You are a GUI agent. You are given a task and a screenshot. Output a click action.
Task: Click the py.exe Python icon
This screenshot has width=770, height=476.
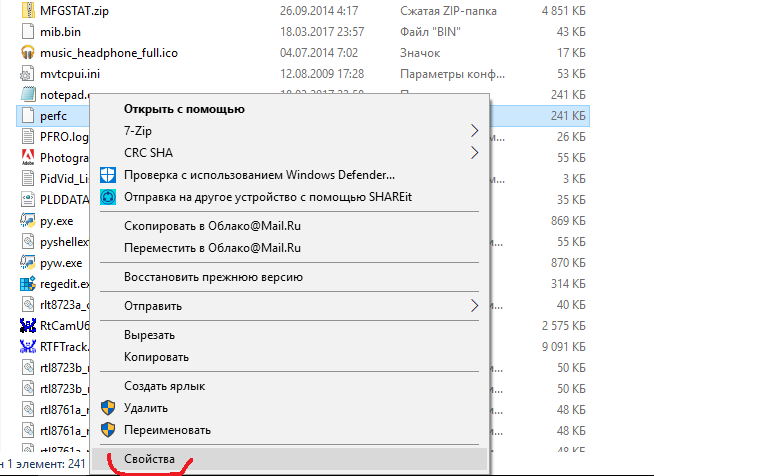tap(28, 221)
